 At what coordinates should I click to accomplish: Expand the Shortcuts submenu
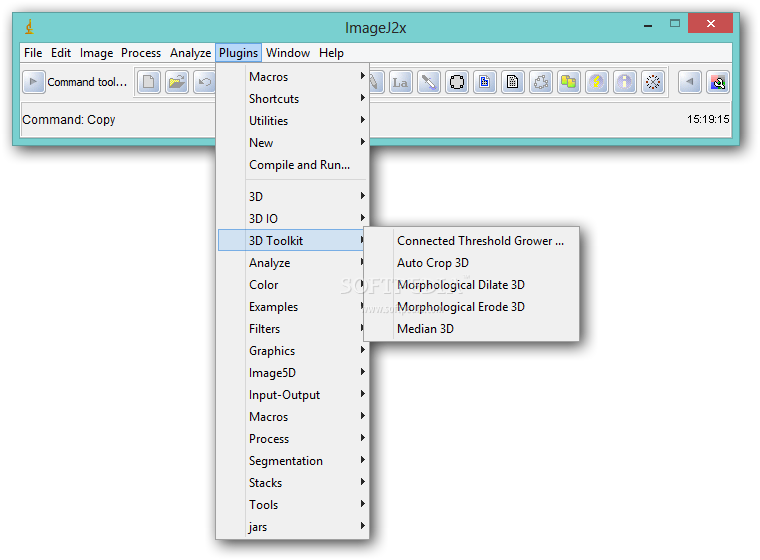click(293, 98)
